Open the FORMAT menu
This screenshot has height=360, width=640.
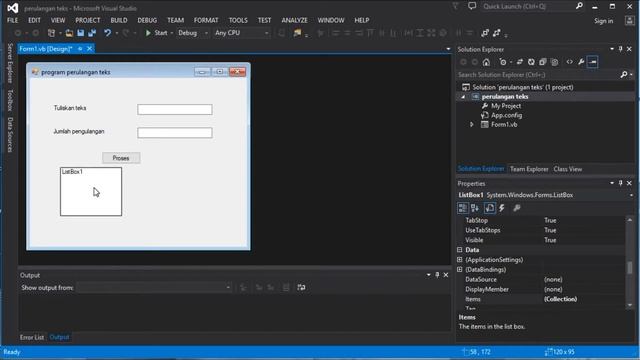206,20
